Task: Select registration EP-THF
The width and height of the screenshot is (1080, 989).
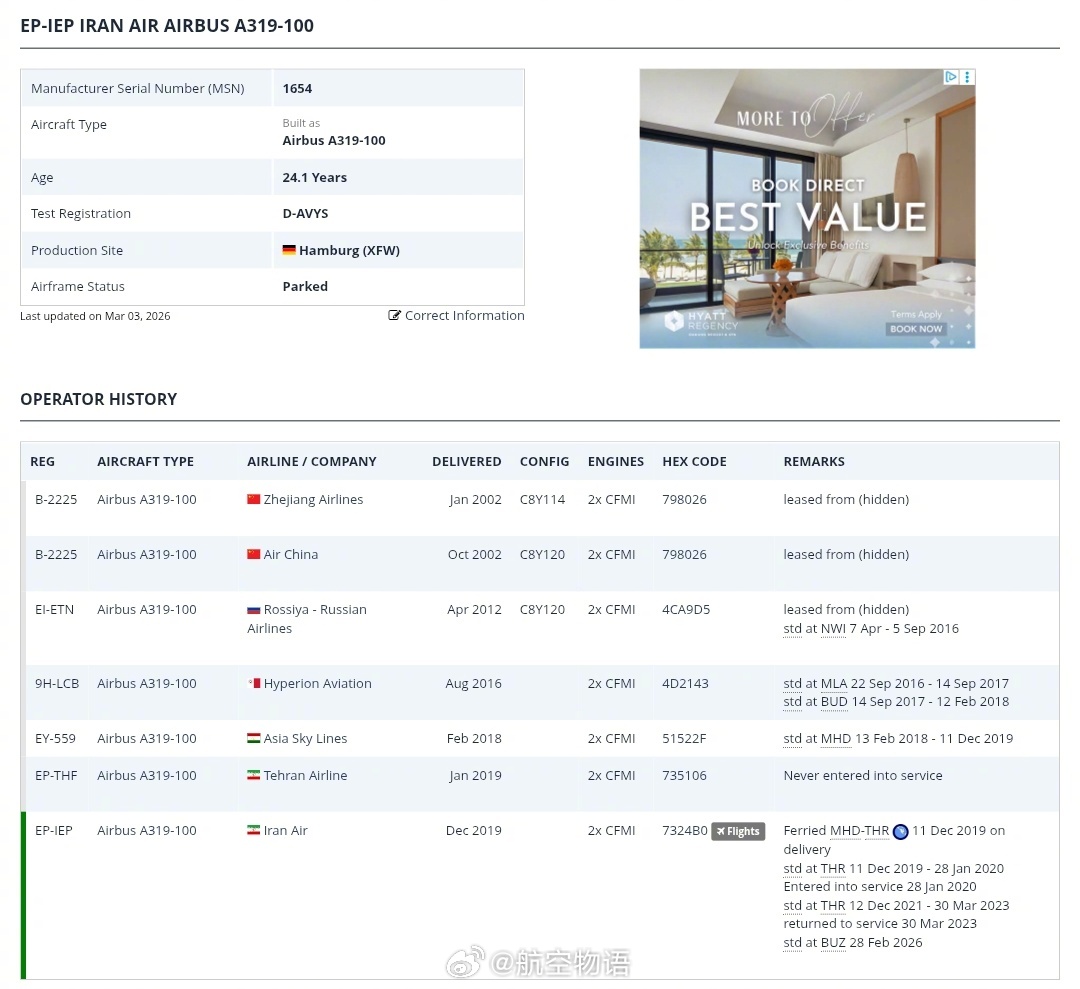Action: click(x=56, y=775)
